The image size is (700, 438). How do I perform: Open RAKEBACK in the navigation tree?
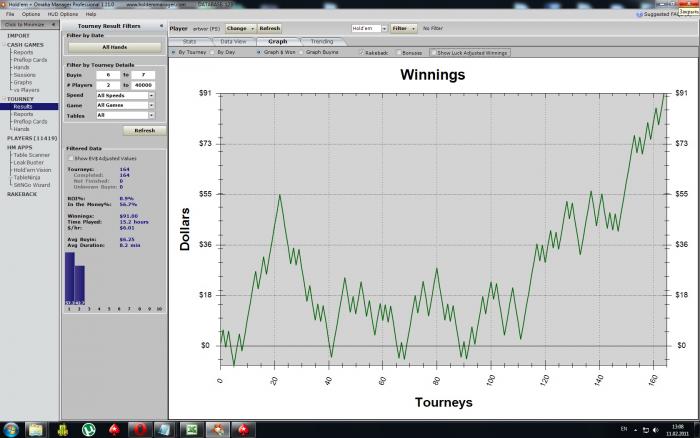tap(22, 194)
